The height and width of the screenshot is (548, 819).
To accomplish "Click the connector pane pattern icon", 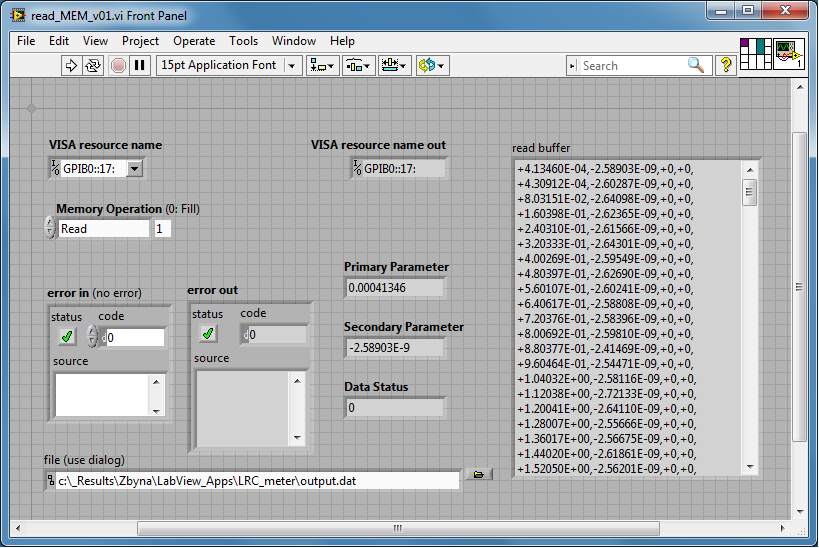I will 756,53.
